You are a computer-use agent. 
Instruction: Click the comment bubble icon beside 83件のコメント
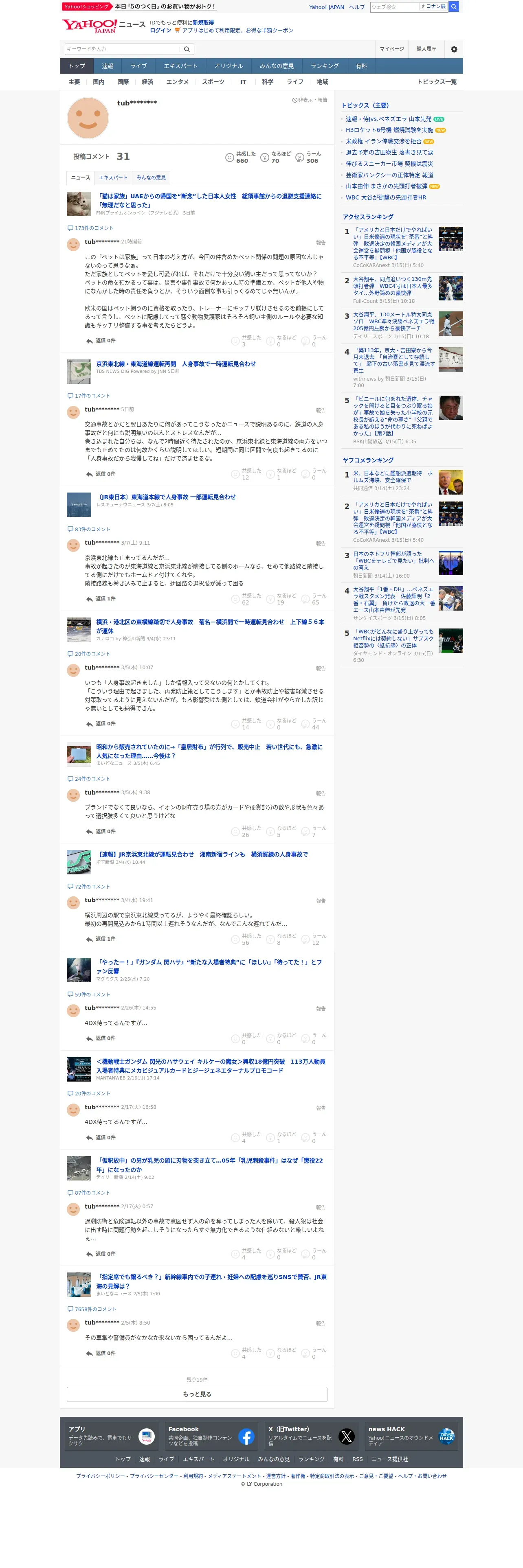coord(70,530)
